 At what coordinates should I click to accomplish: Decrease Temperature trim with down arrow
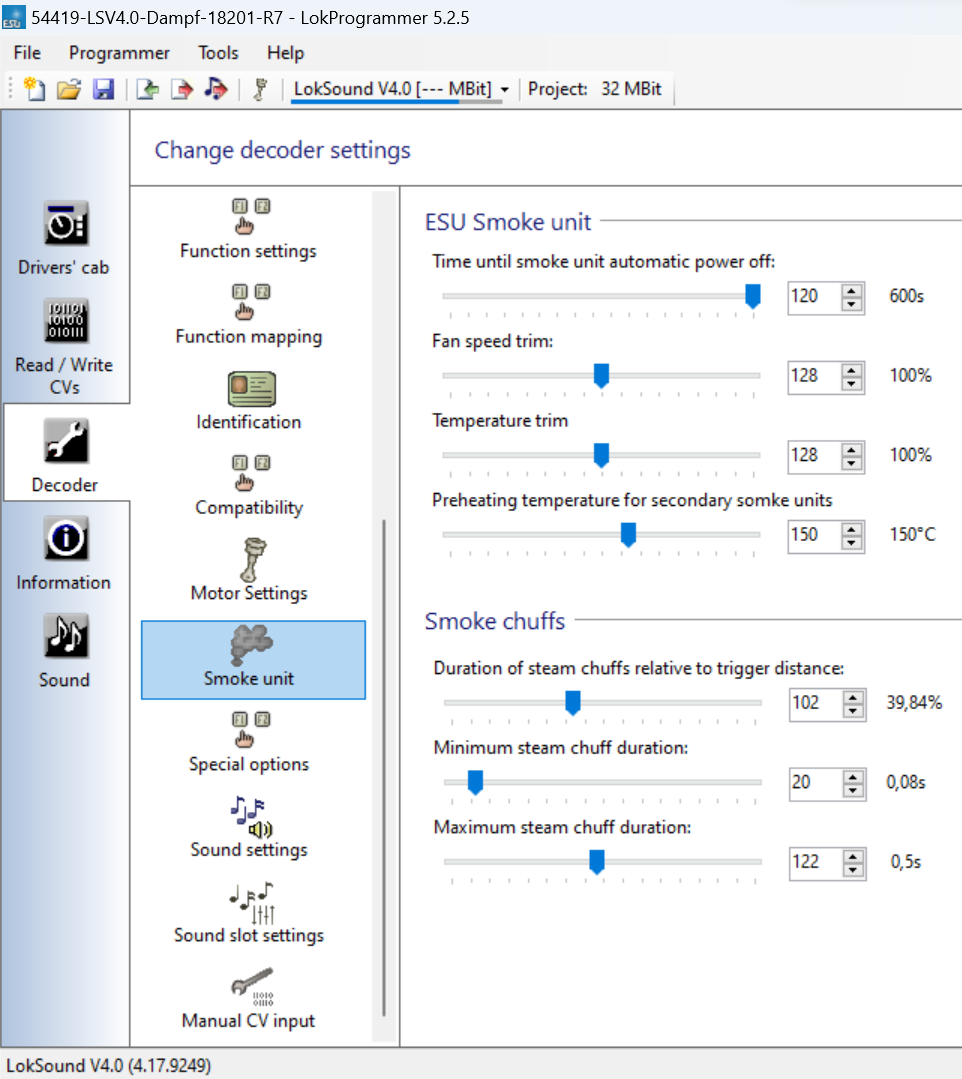coord(852,462)
